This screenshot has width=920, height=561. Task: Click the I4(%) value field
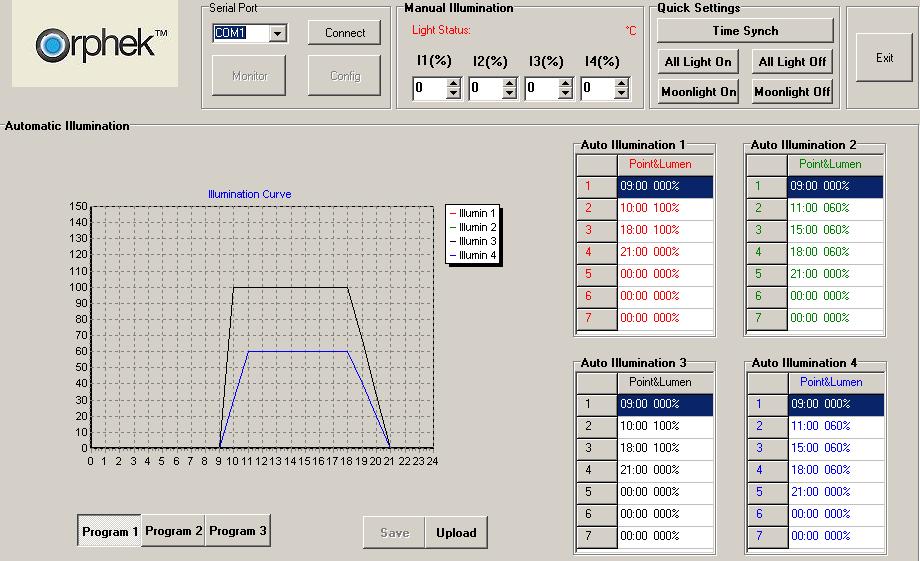pyautogui.click(x=598, y=88)
